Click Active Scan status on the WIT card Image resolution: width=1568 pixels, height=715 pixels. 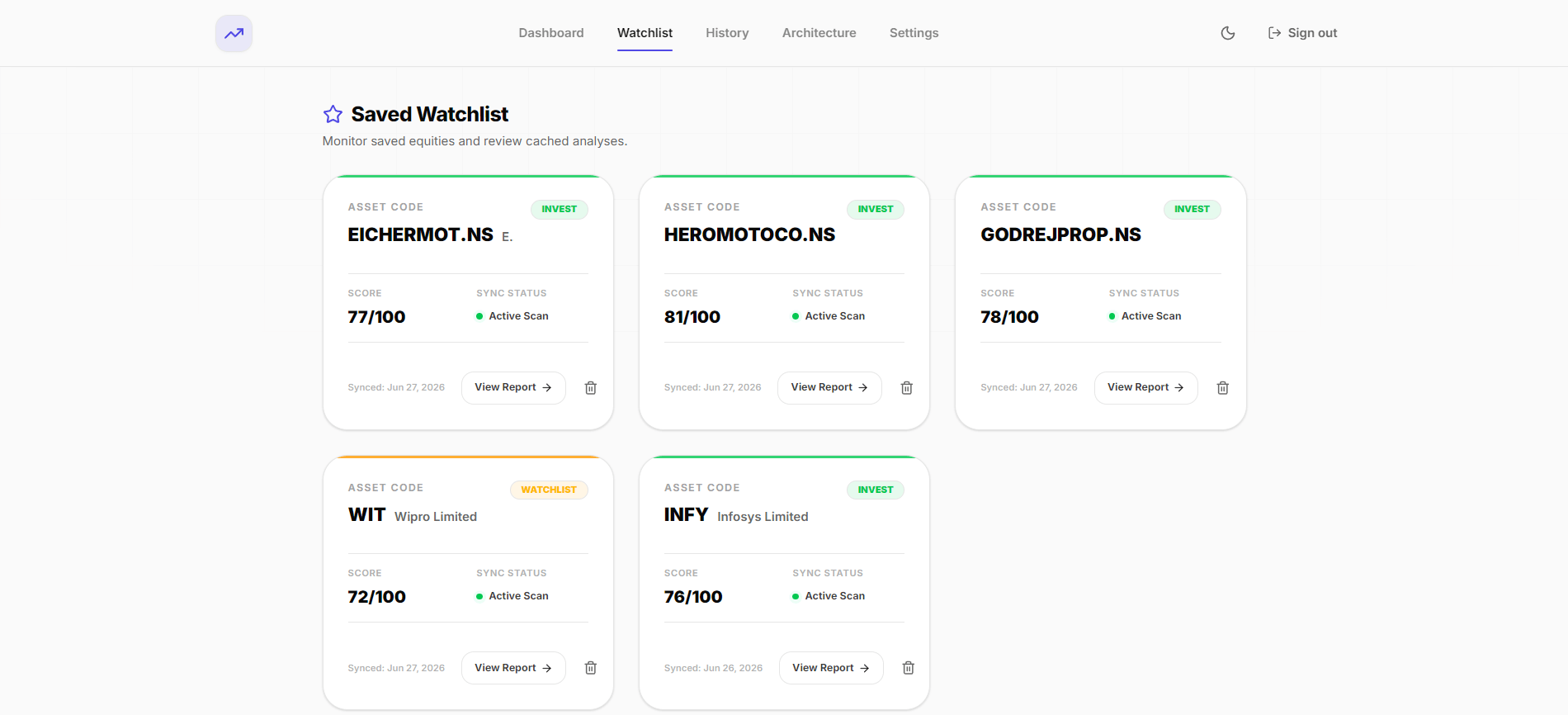point(512,596)
